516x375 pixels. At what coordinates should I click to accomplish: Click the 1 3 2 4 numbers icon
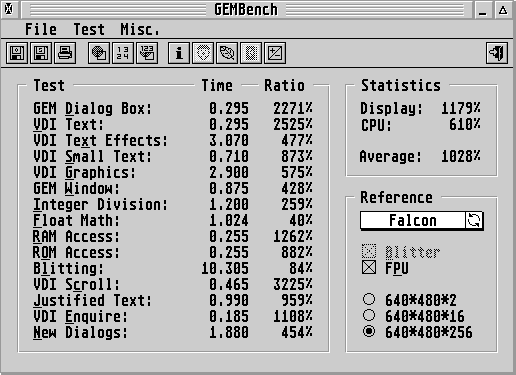[x=123, y=53]
